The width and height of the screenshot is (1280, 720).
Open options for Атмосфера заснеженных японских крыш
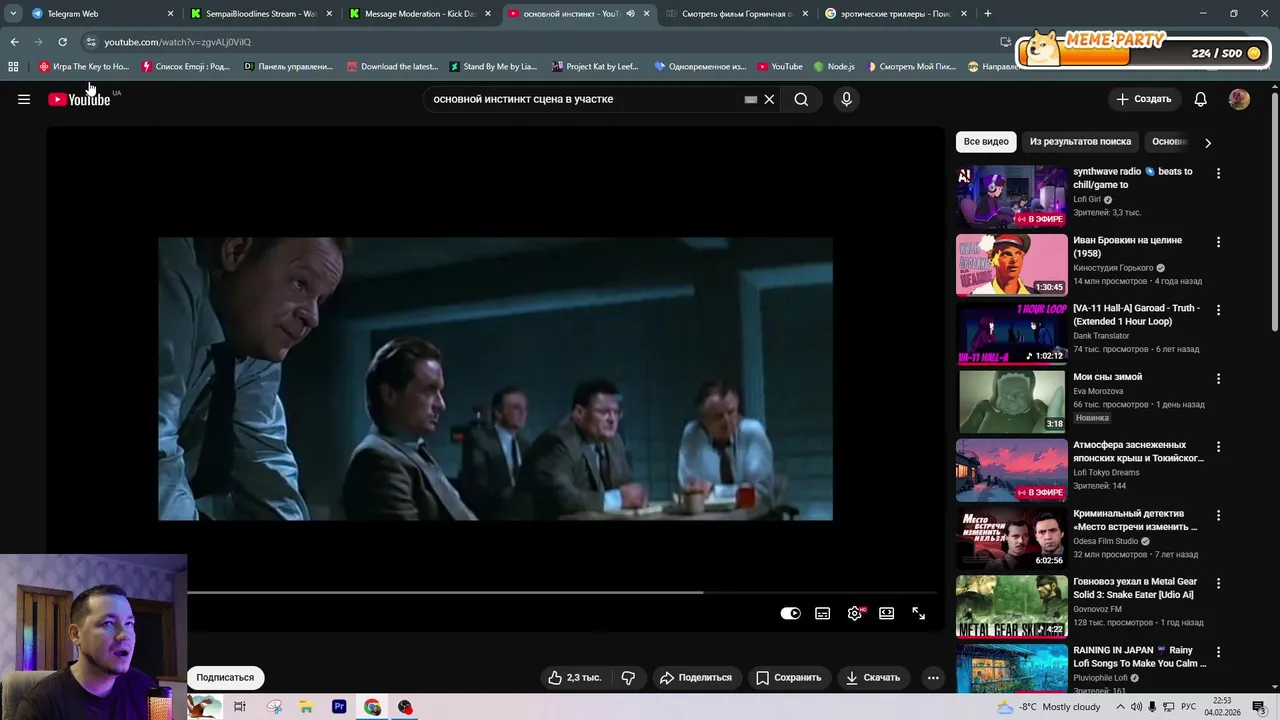1218,447
